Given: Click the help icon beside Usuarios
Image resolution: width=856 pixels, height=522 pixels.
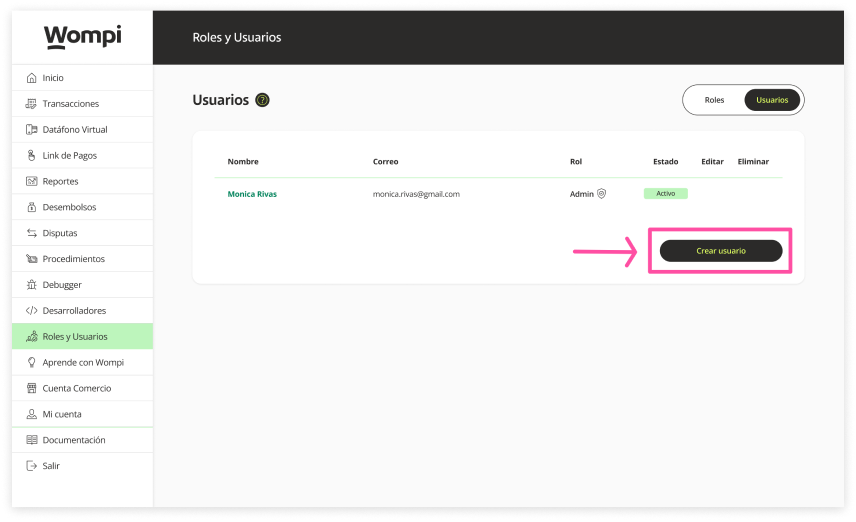Looking at the screenshot, I should [x=262, y=100].
